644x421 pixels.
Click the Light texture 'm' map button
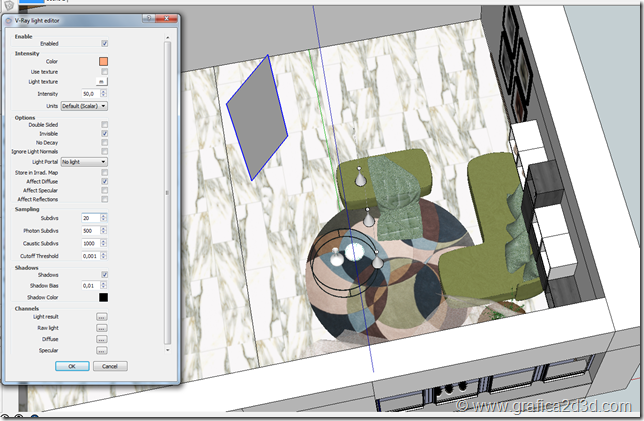click(x=102, y=83)
